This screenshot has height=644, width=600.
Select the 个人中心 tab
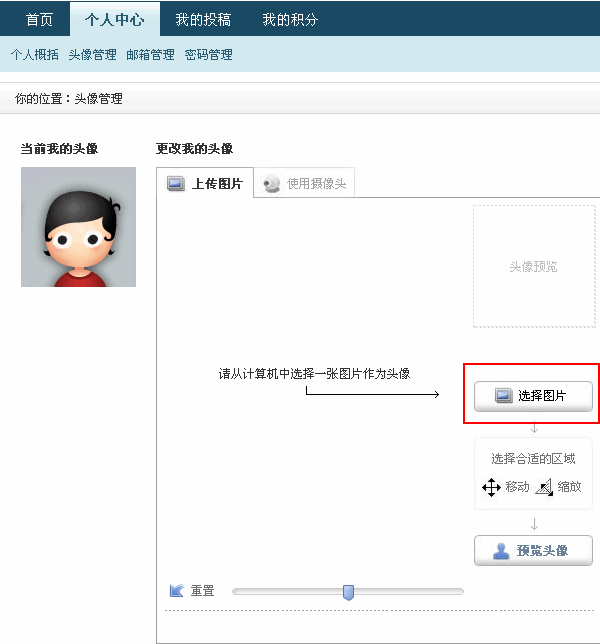(115, 19)
